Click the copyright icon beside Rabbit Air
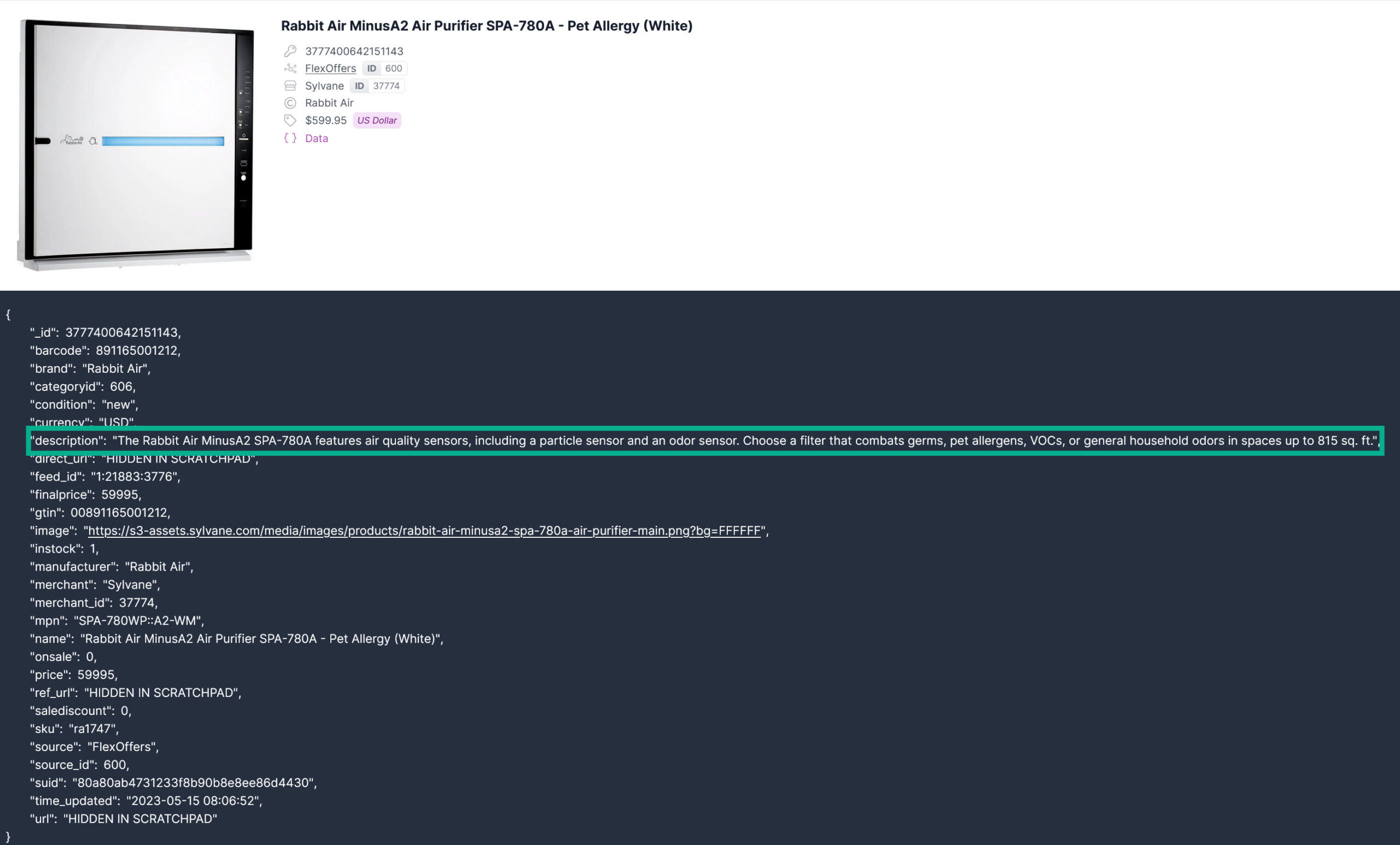This screenshot has width=1400, height=845. point(290,103)
